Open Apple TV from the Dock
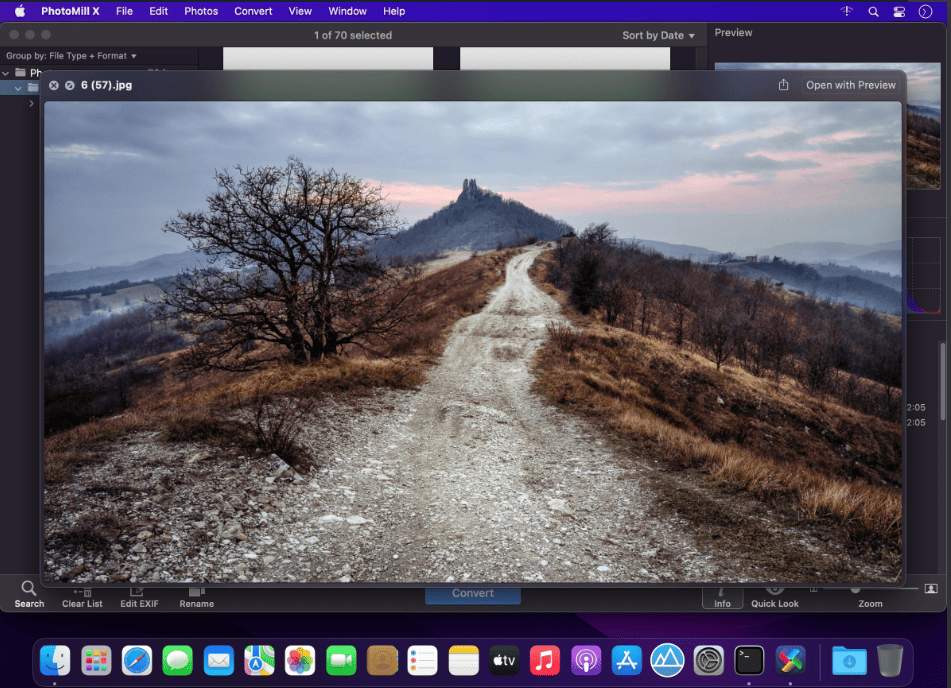The height and width of the screenshot is (688, 951). point(504,660)
